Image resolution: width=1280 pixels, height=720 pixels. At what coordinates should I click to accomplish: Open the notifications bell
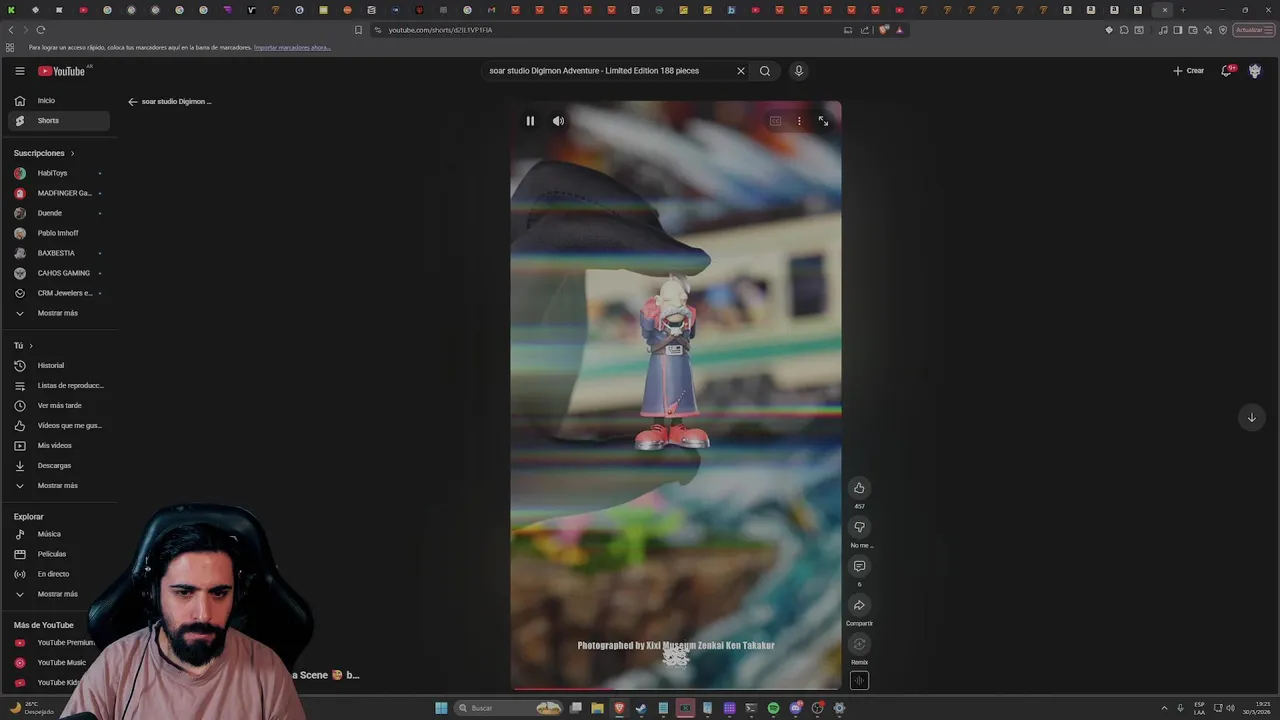click(x=1226, y=71)
